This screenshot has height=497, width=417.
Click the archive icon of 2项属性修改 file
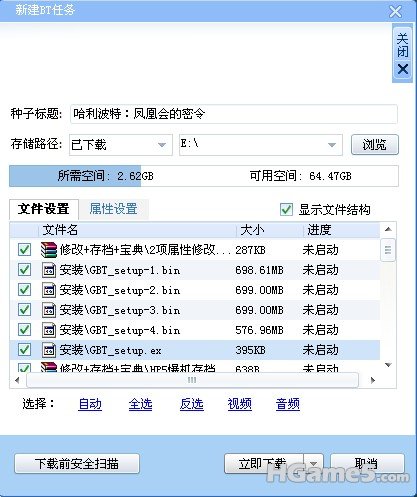[49, 250]
